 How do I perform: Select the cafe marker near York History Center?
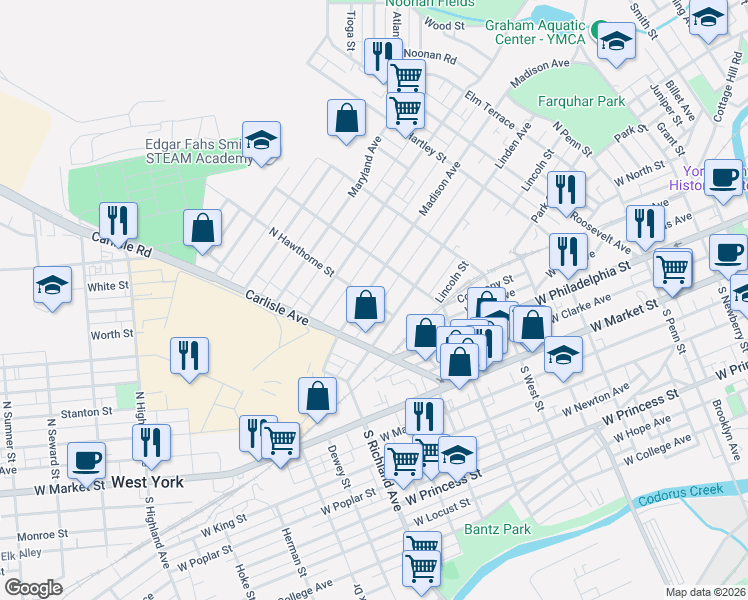tap(723, 178)
